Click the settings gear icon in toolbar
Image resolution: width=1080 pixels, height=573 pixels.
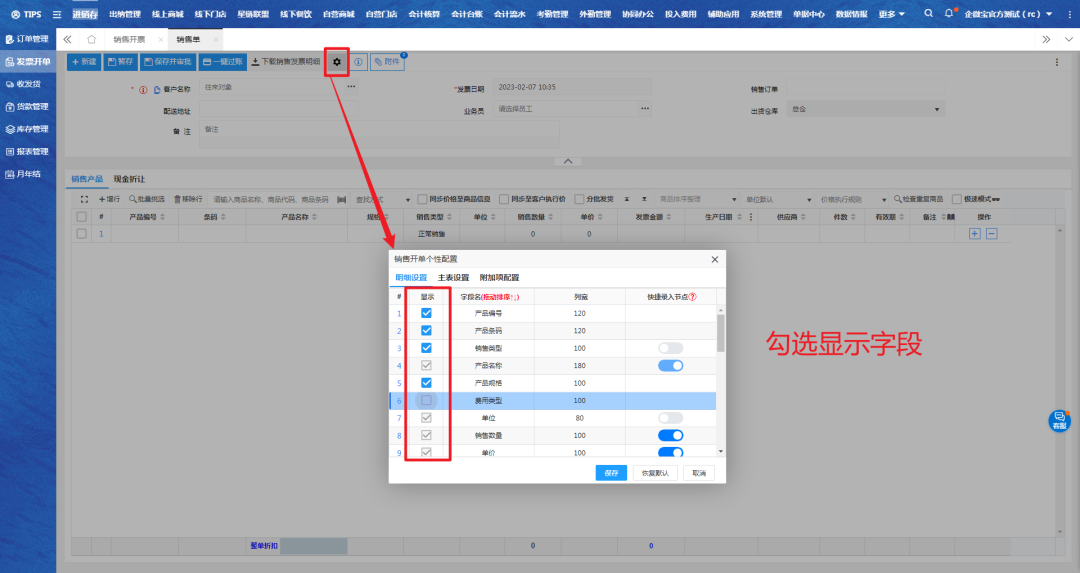(337, 62)
